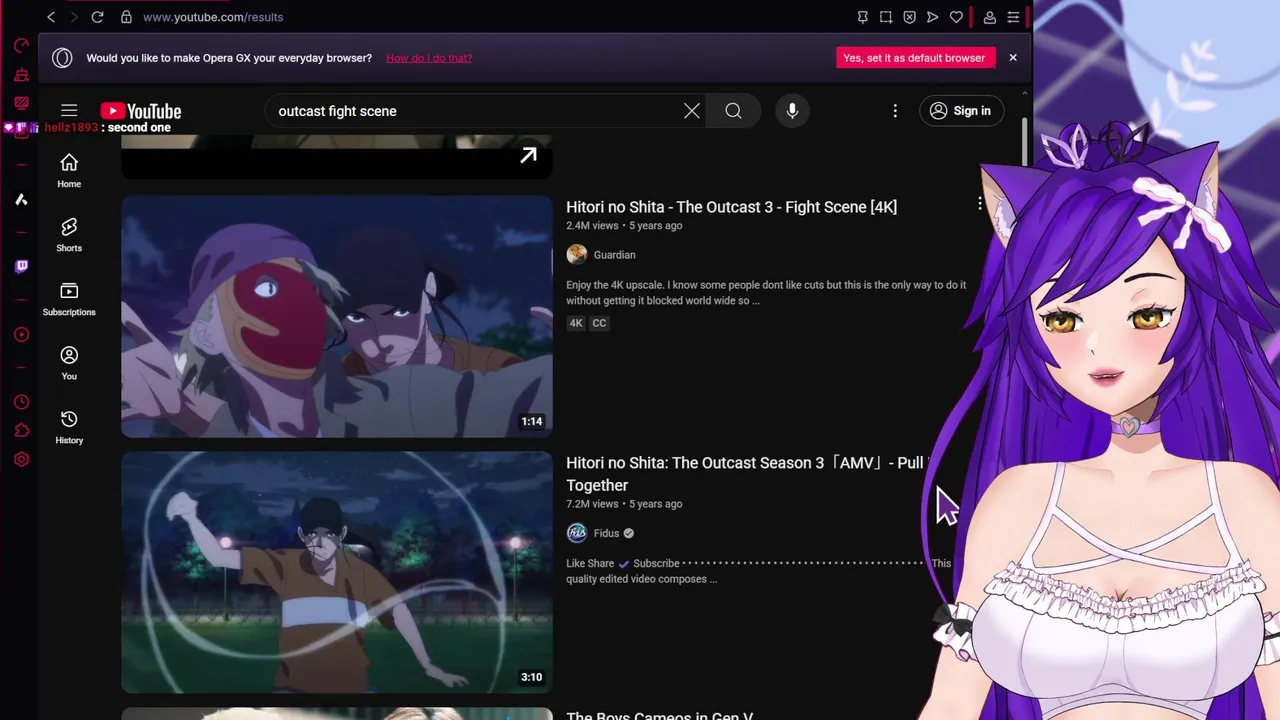Go forward using the browser arrow
The image size is (1280, 720).
[x=74, y=17]
